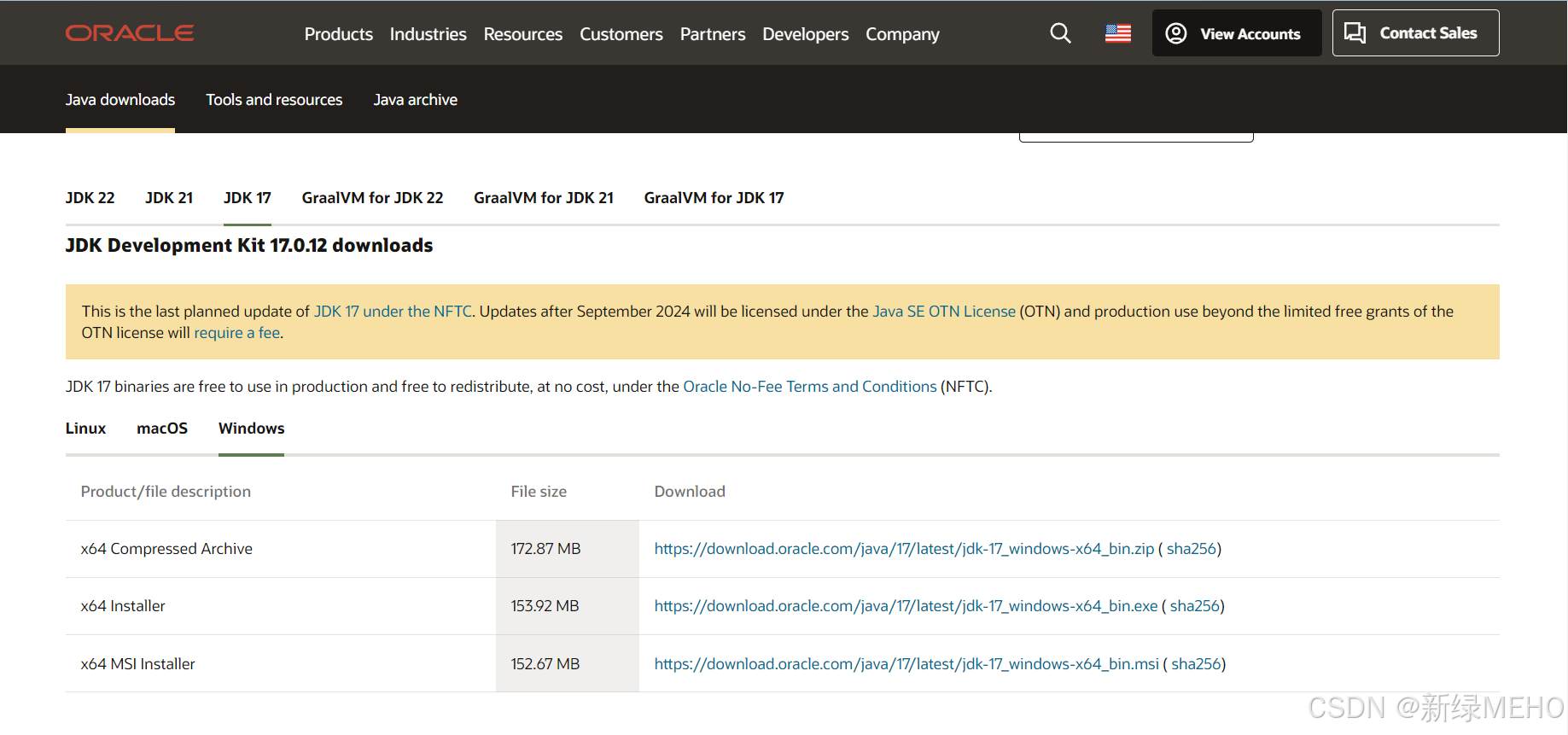Expand the Resources menu
The image size is (1568, 735).
click(522, 34)
